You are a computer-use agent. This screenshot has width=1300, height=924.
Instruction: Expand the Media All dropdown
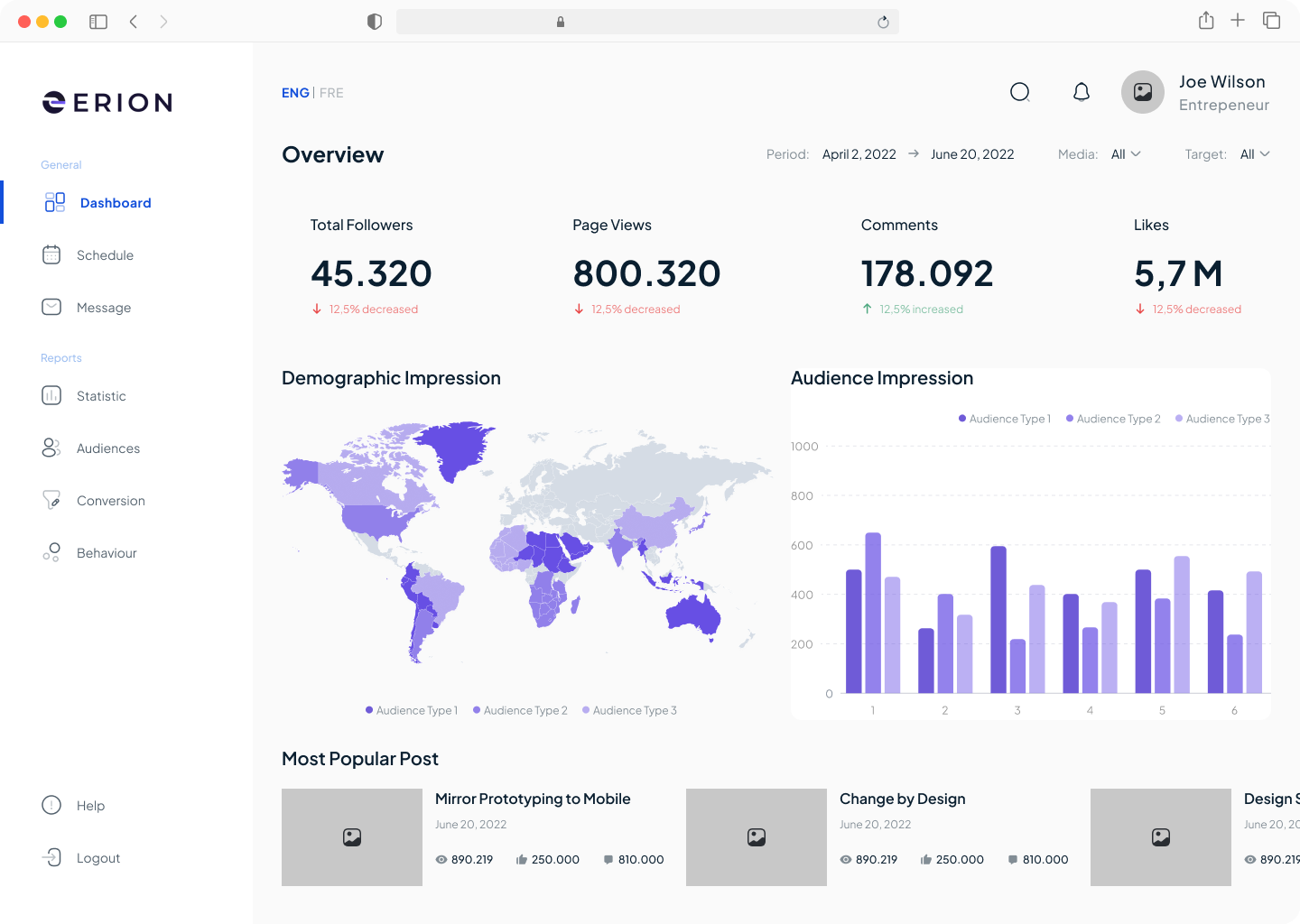point(1126,154)
